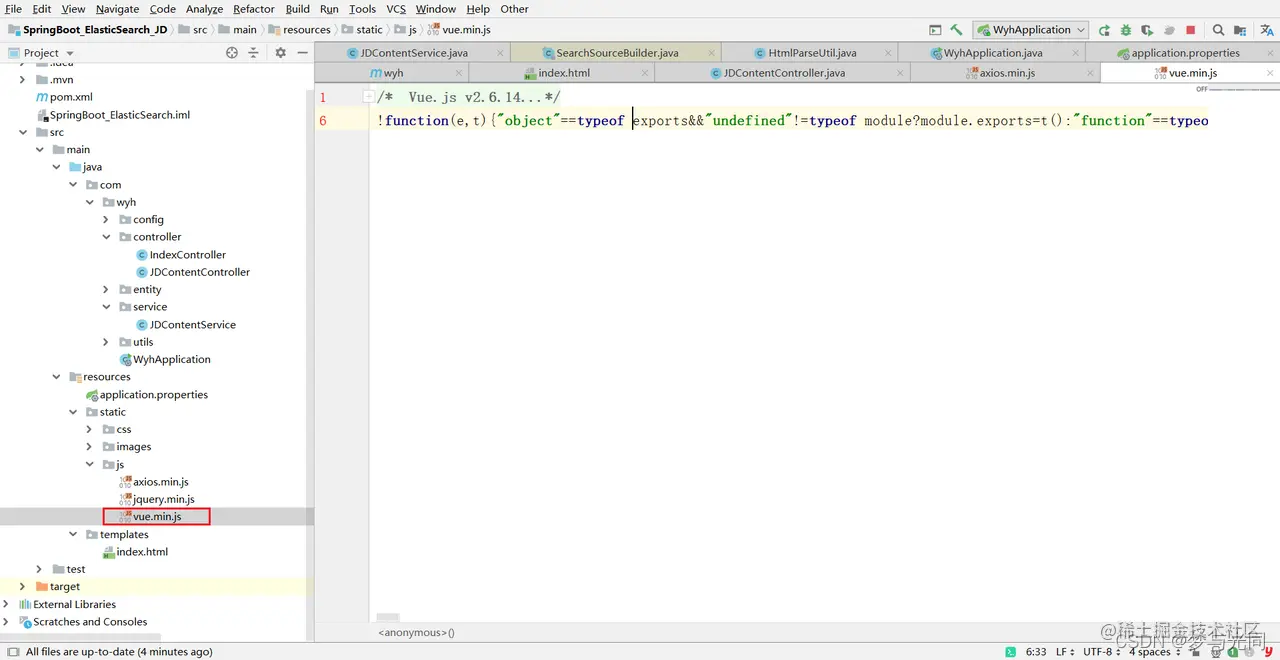
Task: Stop the running app with red square
Action: pos(1190,30)
